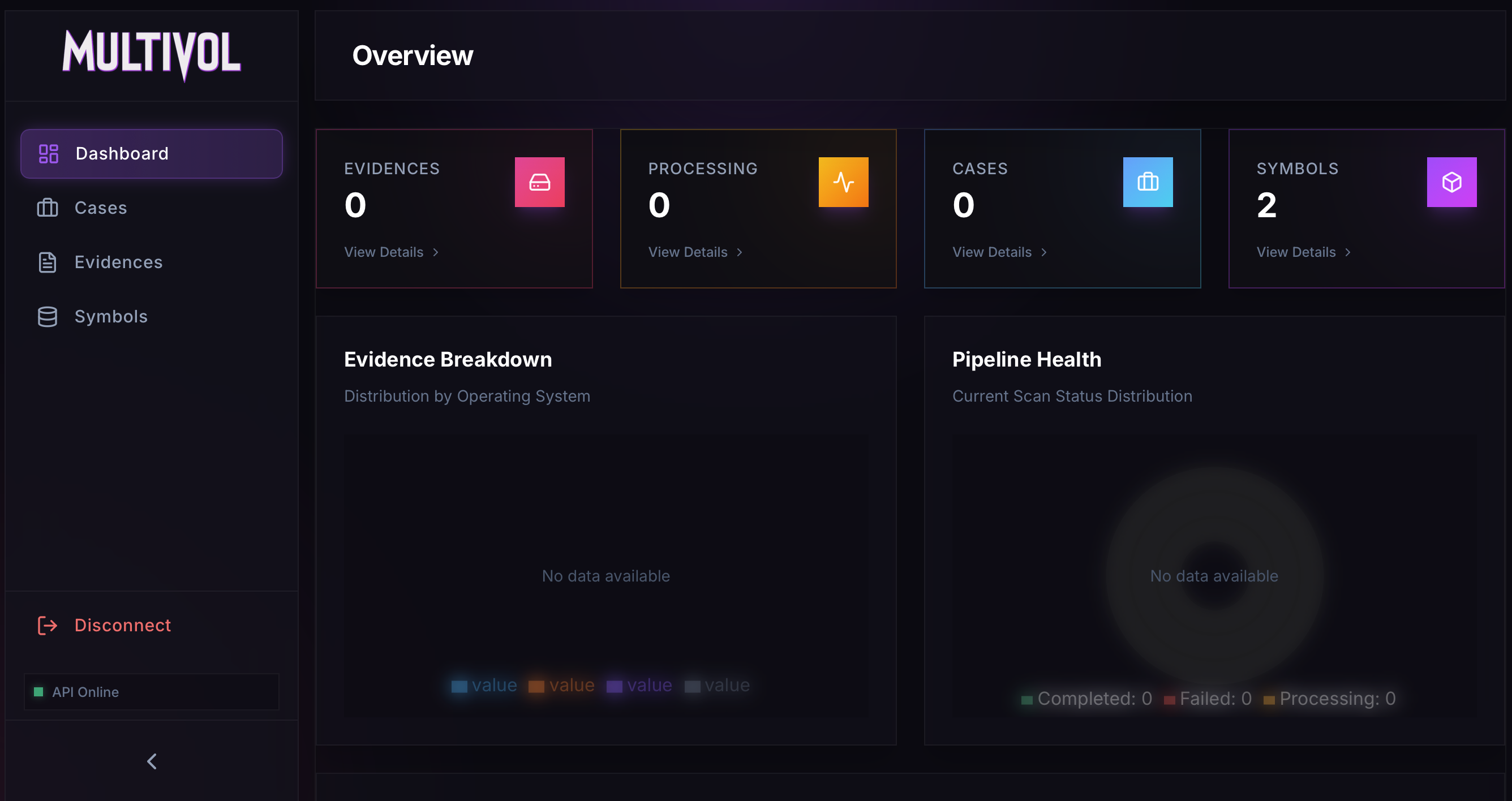Screen dimensions: 1512x801
Task: Click the Cases briefcase icon in sidebar
Action: (48, 208)
